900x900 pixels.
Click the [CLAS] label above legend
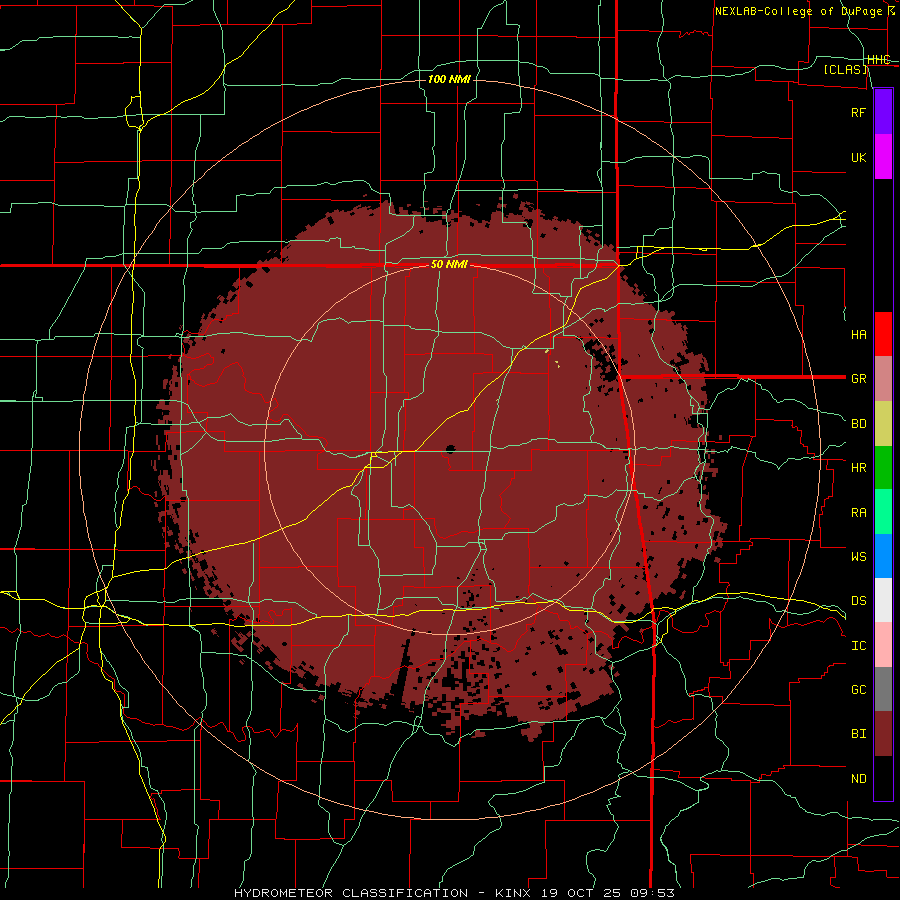(x=845, y=69)
